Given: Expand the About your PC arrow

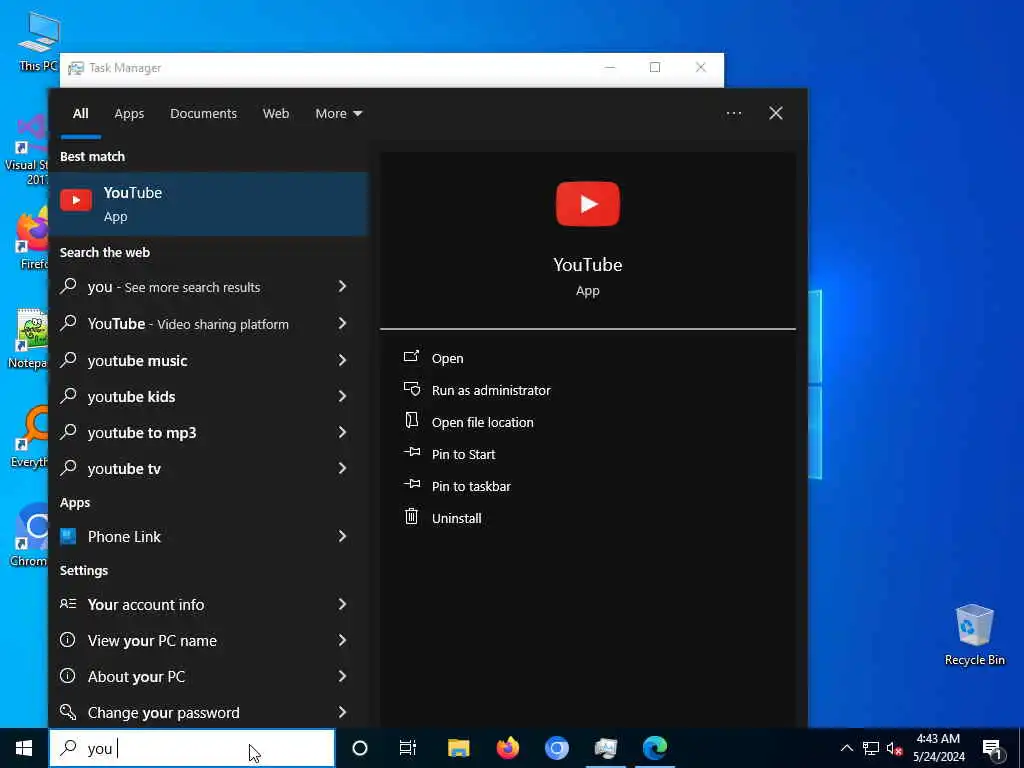Looking at the screenshot, I should tap(342, 676).
